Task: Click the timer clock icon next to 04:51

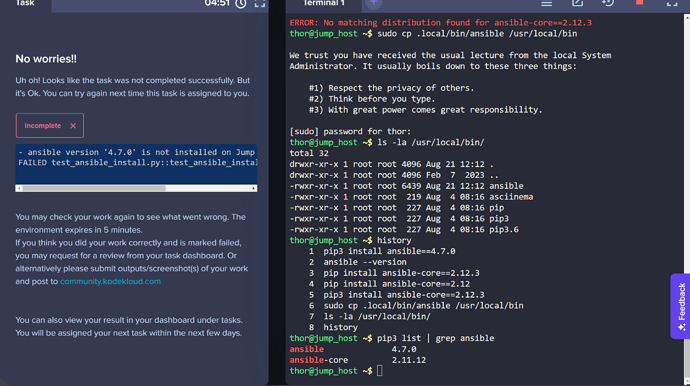Action: [241, 4]
